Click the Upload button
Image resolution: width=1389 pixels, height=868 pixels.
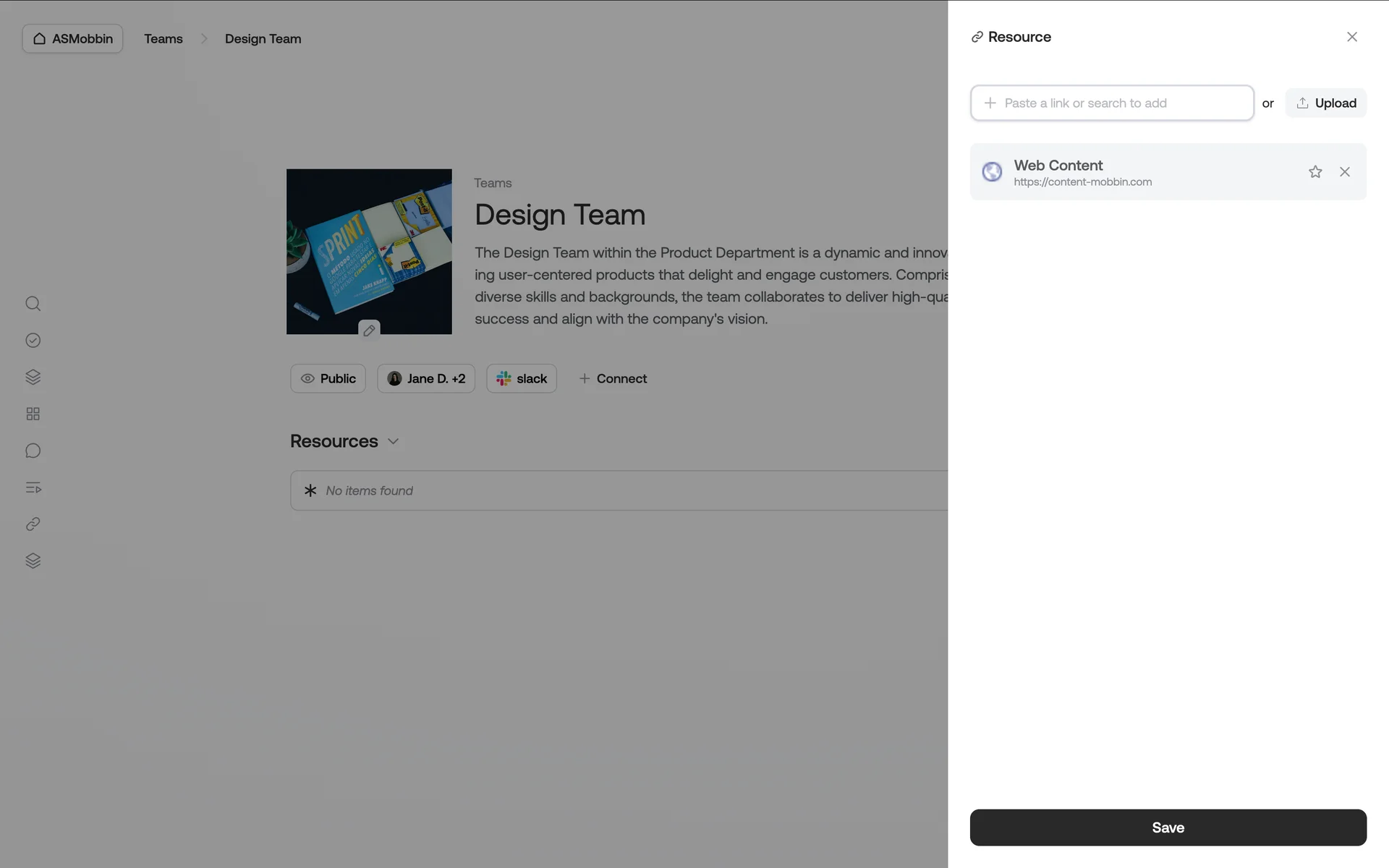[1326, 103]
